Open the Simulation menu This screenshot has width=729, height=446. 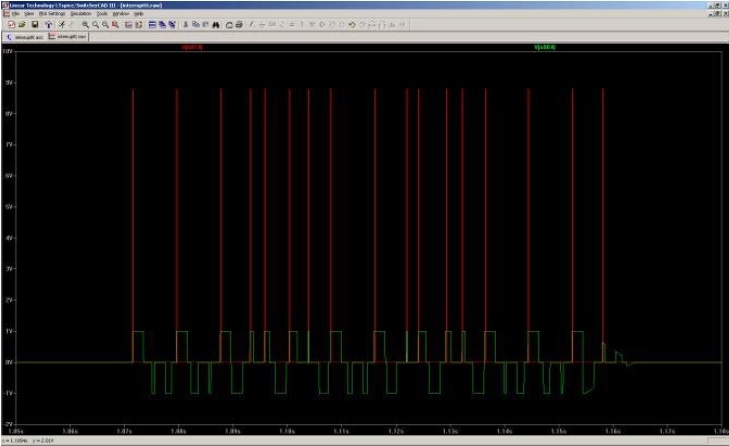(x=81, y=14)
